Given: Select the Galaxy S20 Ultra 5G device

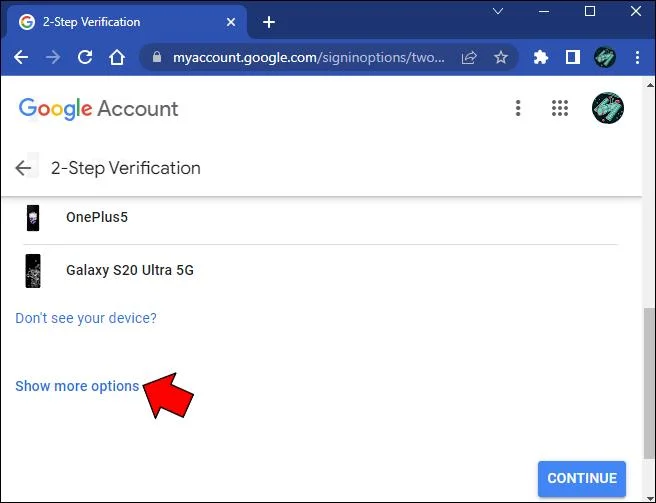Looking at the screenshot, I should coord(320,270).
